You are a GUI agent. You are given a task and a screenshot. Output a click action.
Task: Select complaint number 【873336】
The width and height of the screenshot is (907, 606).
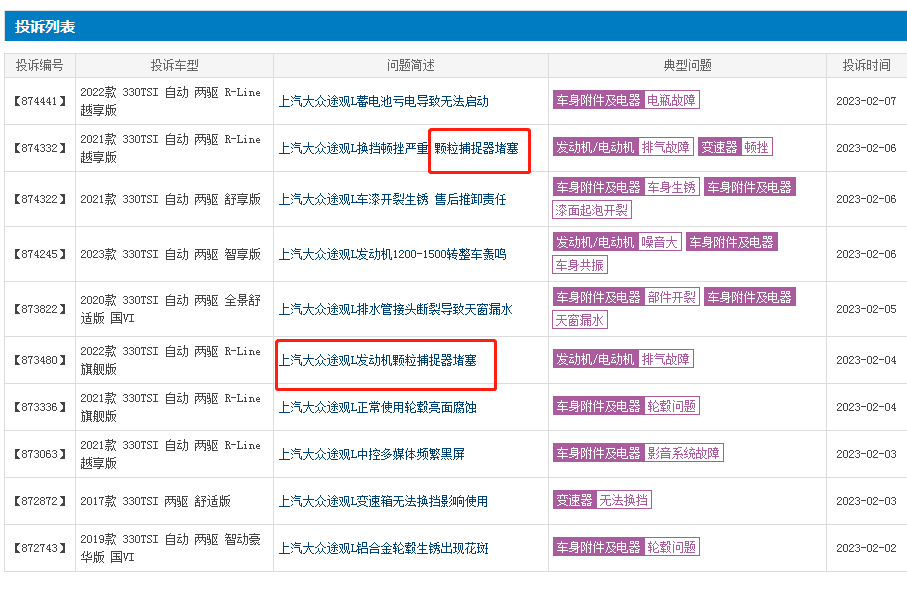[x=39, y=407]
